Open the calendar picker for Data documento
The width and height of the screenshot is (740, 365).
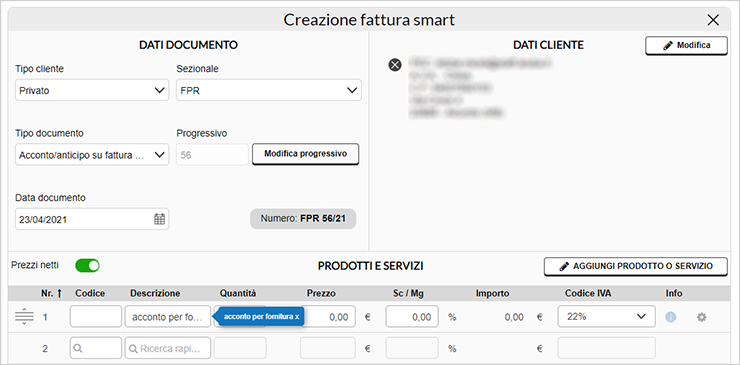tap(160, 219)
